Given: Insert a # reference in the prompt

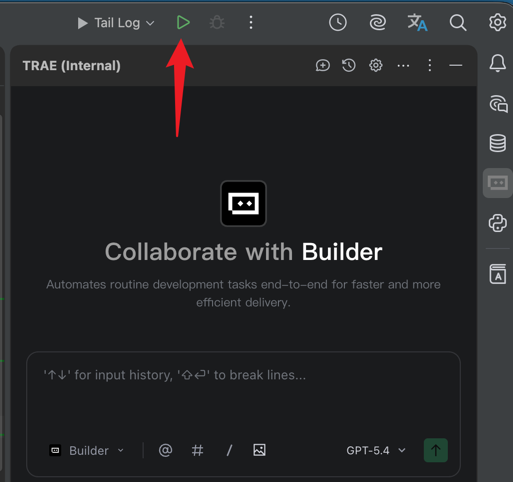Looking at the screenshot, I should pos(197,451).
